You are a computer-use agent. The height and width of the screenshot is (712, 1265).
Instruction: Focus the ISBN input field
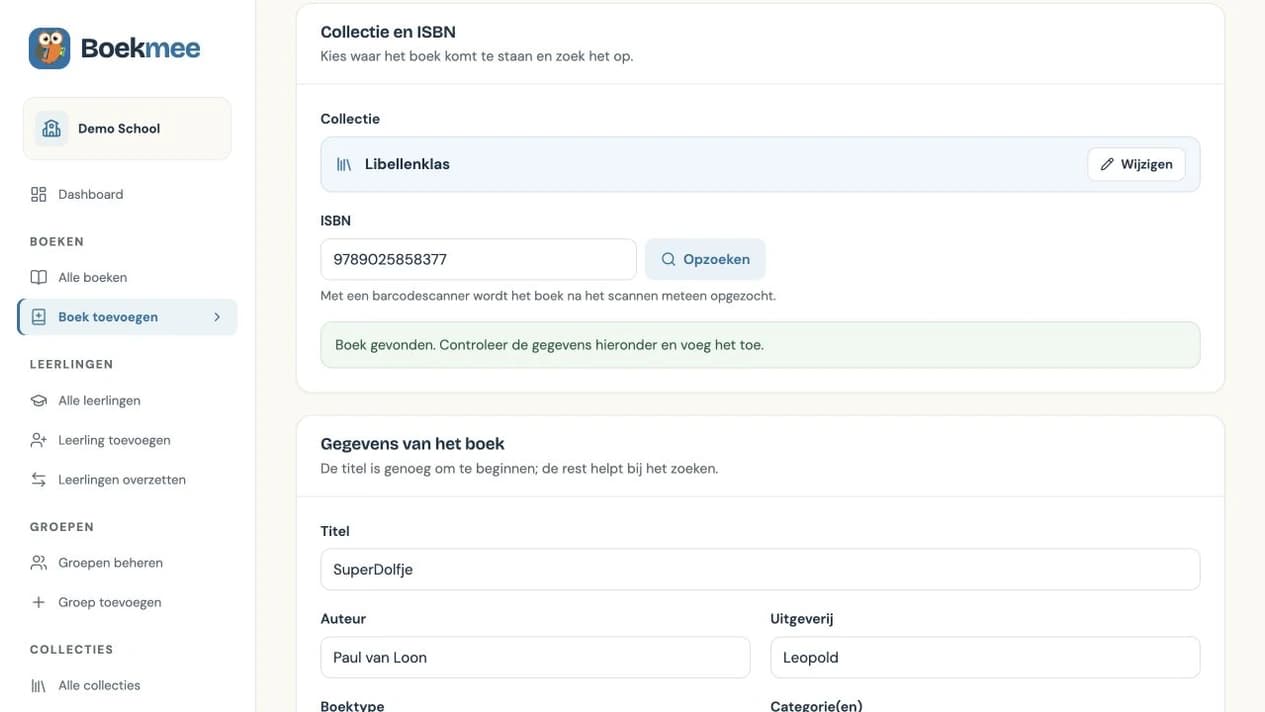478,259
